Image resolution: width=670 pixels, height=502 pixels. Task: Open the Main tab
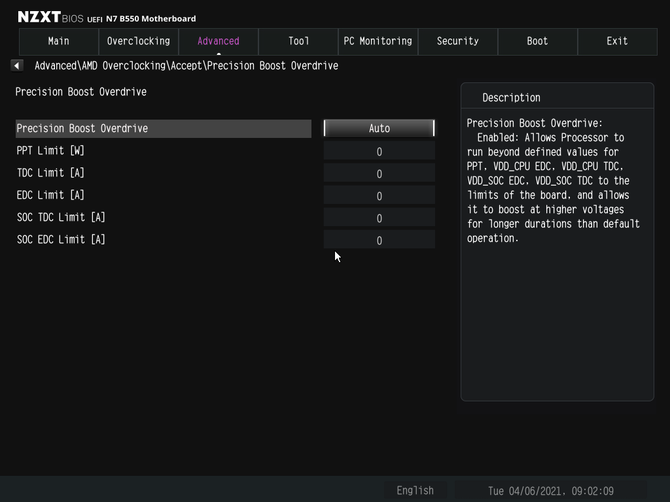tap(59, 41)
